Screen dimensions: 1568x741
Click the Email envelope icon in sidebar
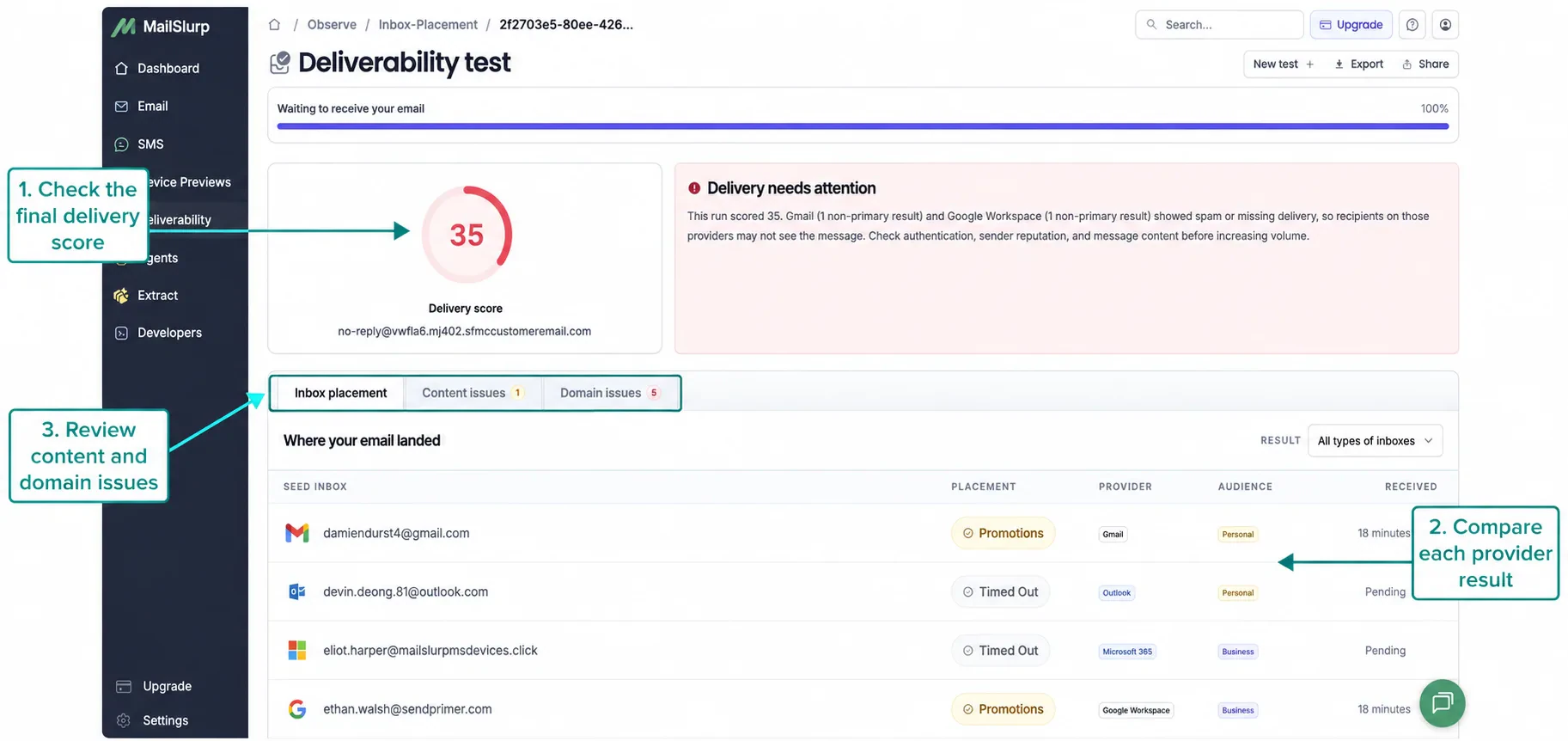121,107
